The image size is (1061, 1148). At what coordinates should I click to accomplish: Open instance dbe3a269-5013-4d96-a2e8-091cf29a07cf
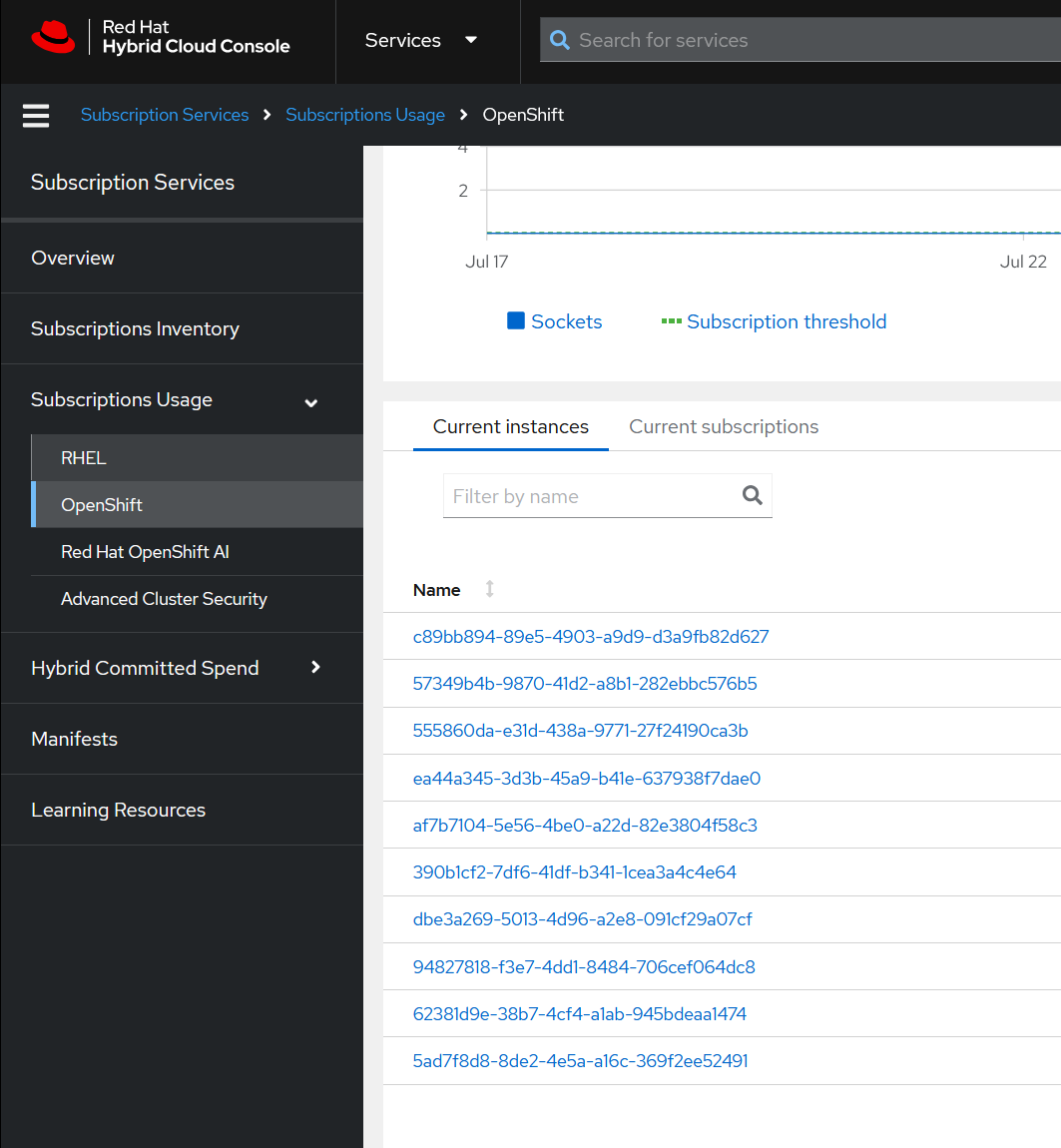tap(582, 918)
